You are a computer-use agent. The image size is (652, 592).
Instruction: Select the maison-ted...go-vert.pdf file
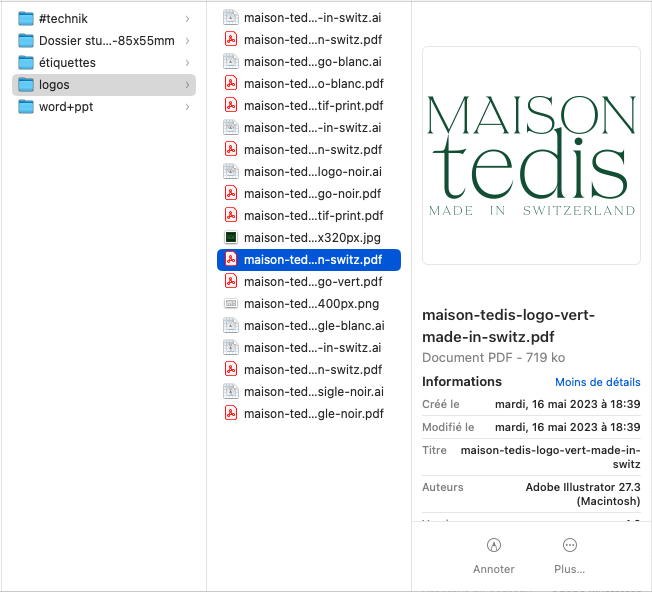pos(309,282)
